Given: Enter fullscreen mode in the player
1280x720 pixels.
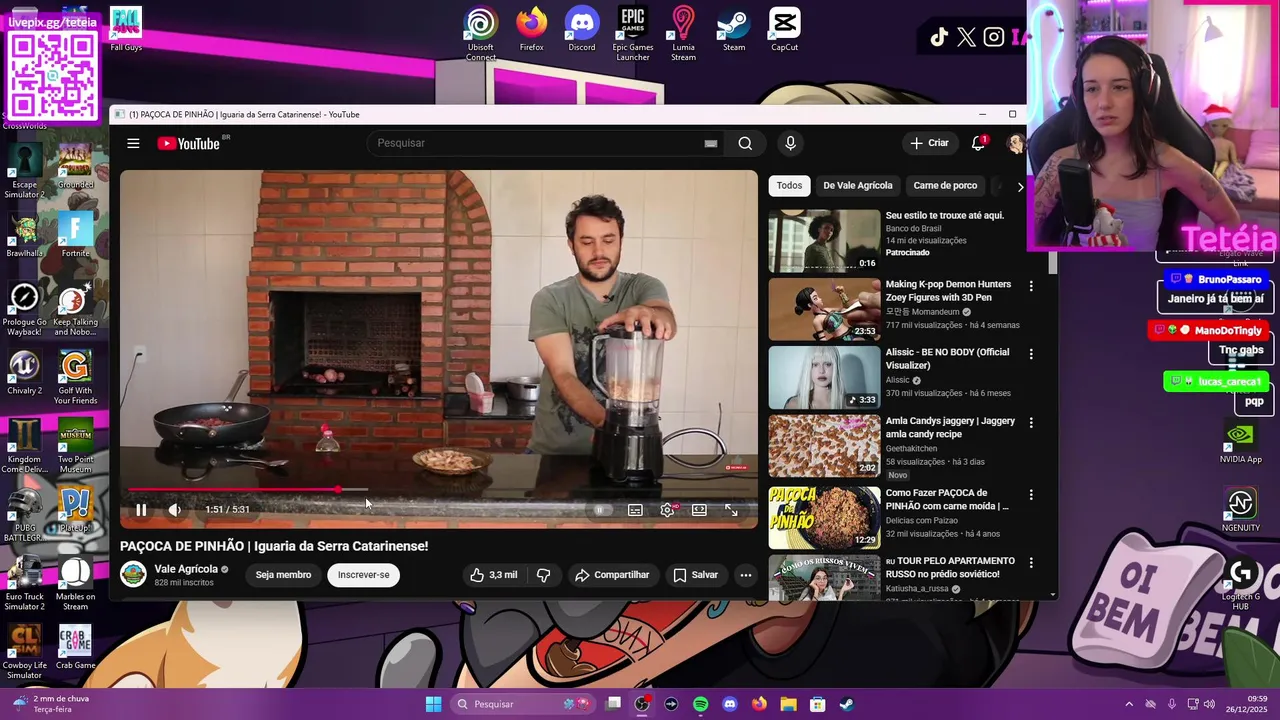Looking at the screenshot, I should tap(731, 510).
